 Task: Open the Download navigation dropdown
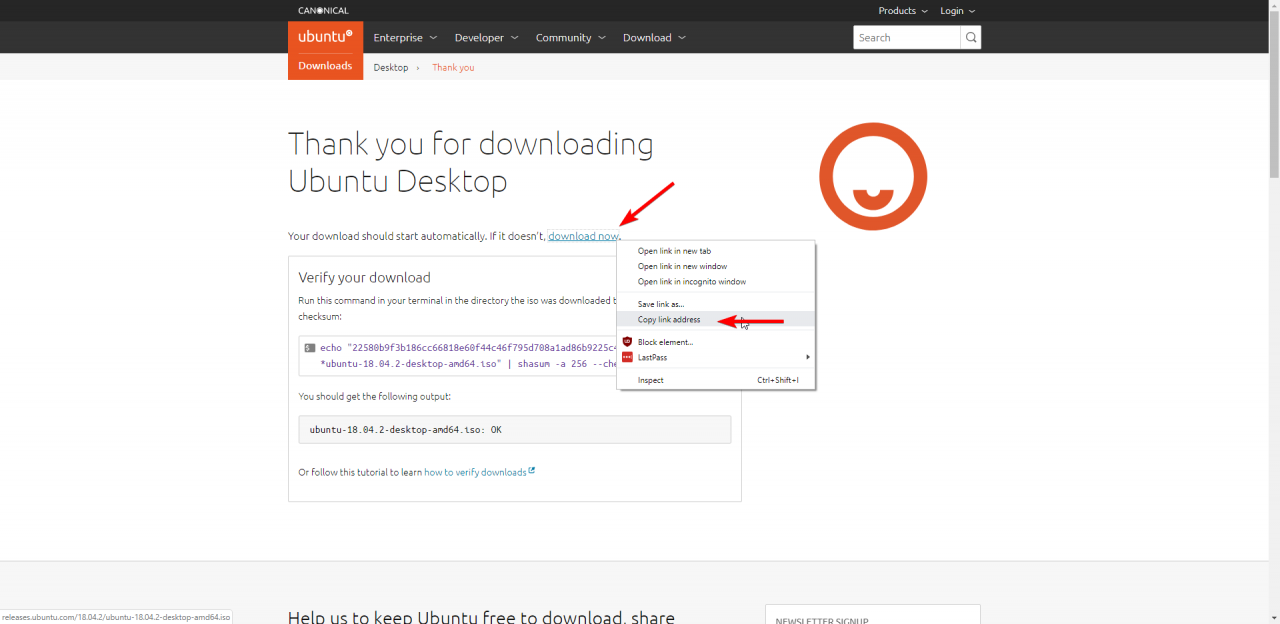pos(654,38)
